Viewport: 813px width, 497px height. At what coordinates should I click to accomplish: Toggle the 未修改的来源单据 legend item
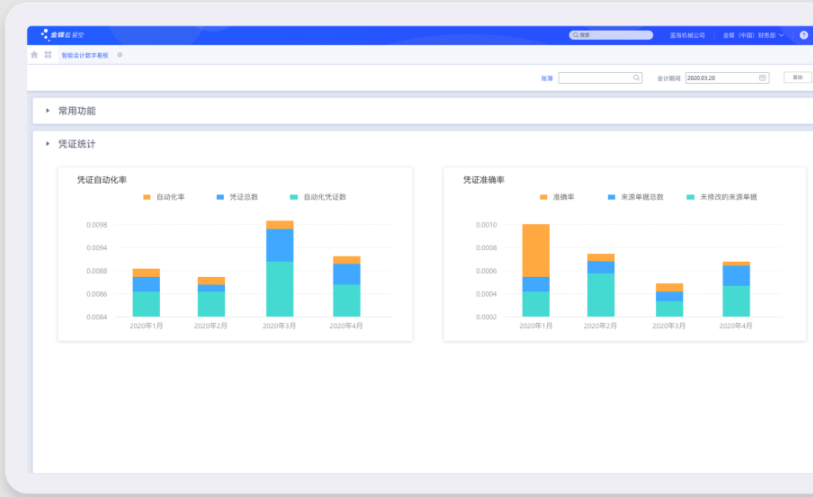(722, 197)
